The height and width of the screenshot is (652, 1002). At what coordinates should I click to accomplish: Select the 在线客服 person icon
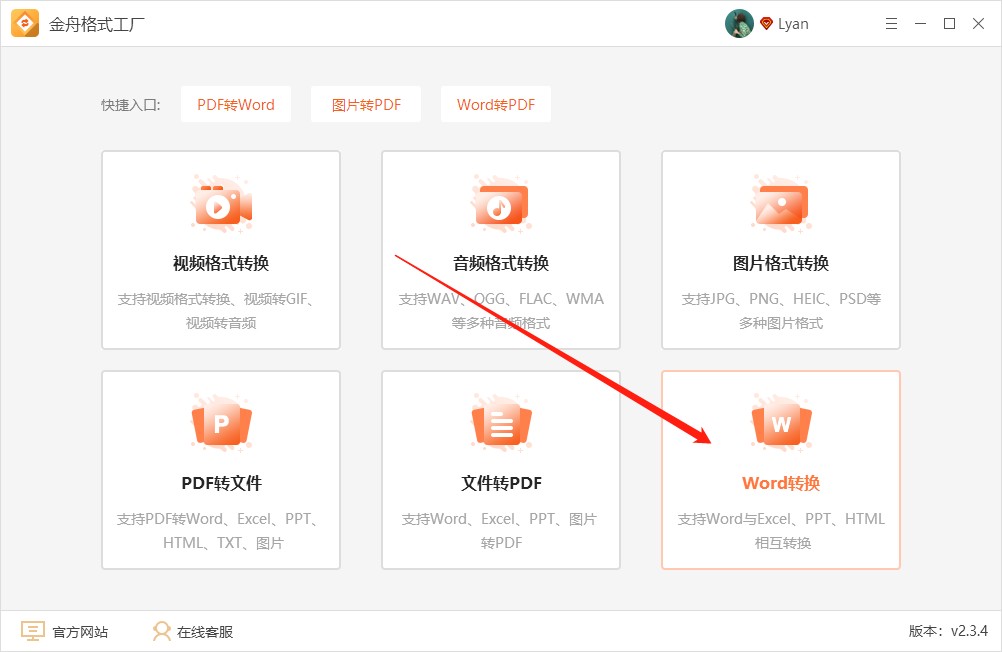coord(160,630)
